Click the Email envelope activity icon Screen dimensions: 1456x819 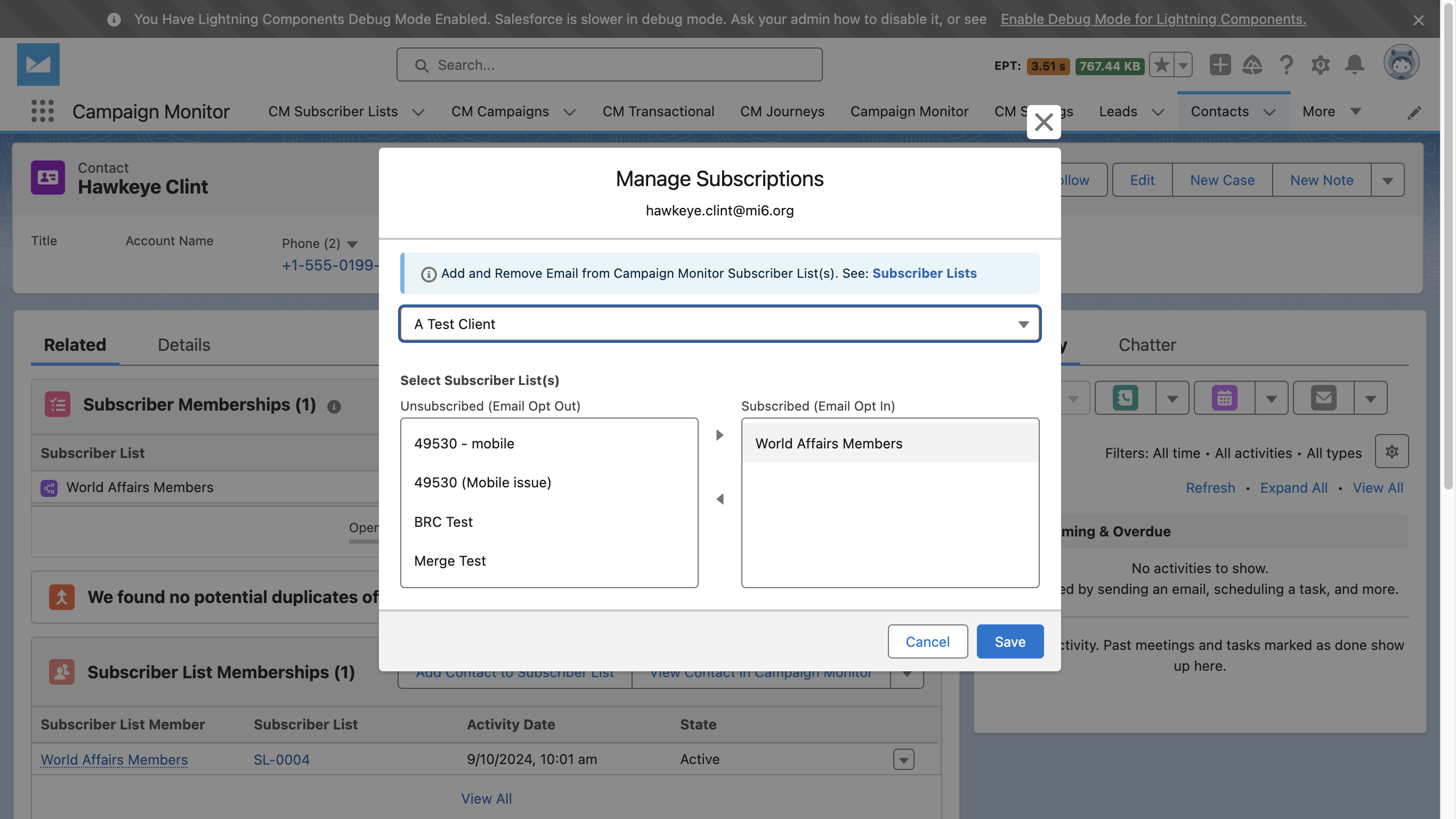click(x=1323, y=398)
